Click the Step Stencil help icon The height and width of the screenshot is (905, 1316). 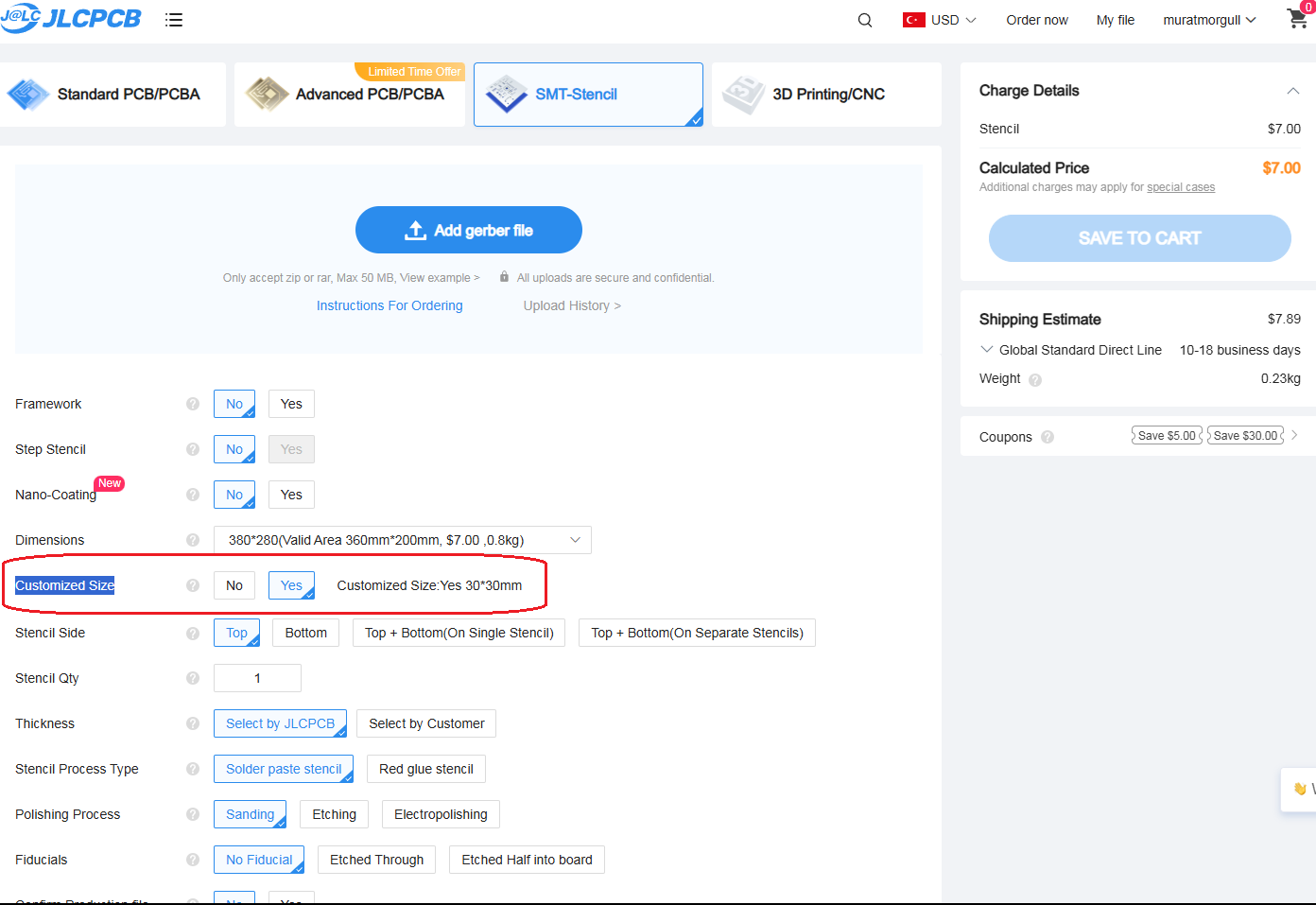point(193,449)
